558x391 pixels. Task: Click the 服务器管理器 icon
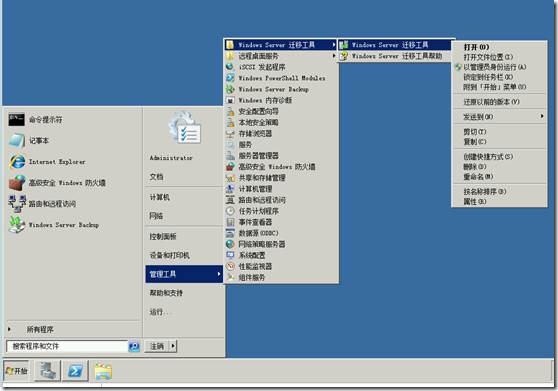point(230,155)
